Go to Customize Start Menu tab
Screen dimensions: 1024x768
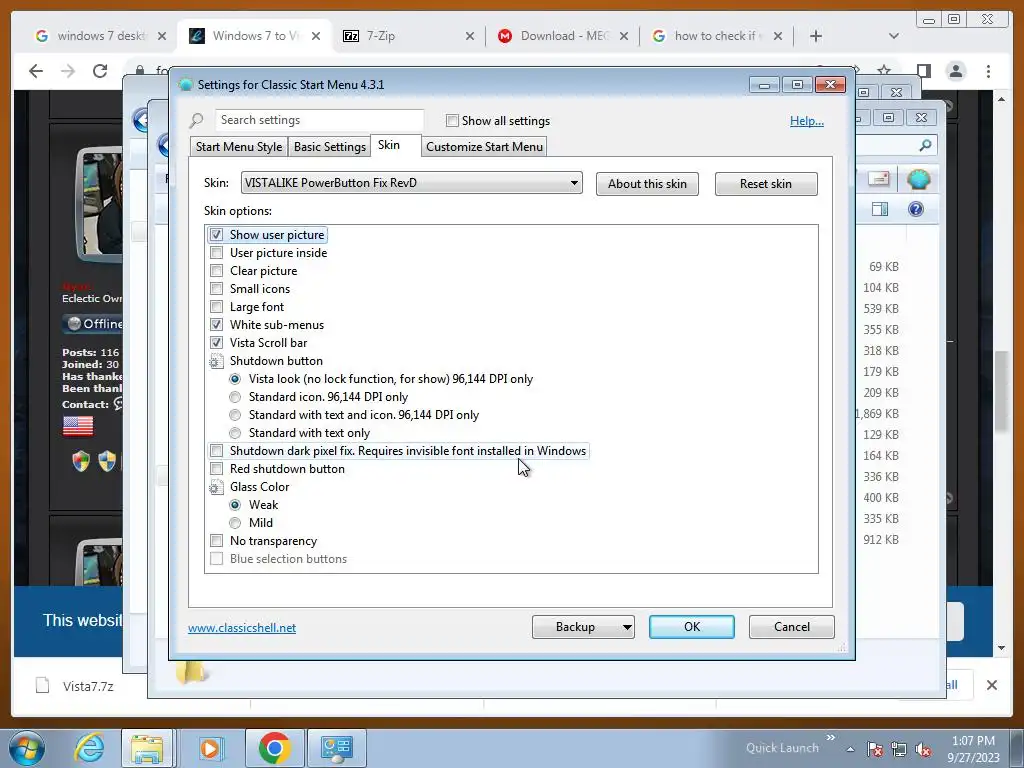pyautogui.click(x=485, y=147)
